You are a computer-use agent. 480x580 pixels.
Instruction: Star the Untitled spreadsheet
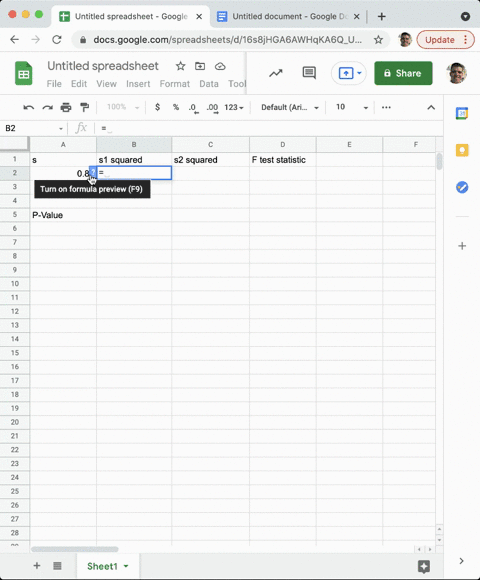(180, 66)
